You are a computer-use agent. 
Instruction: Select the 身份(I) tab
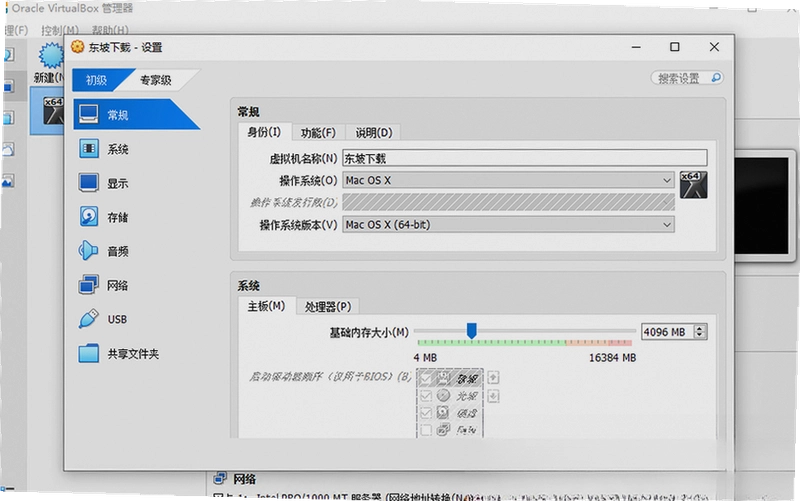click(264, 132)
